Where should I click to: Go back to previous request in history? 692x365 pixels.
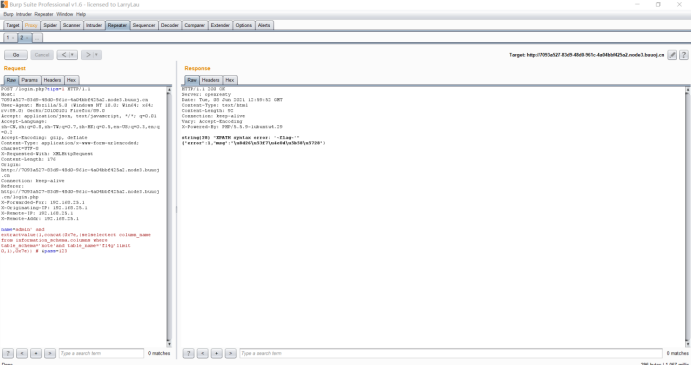pos(64,55)
